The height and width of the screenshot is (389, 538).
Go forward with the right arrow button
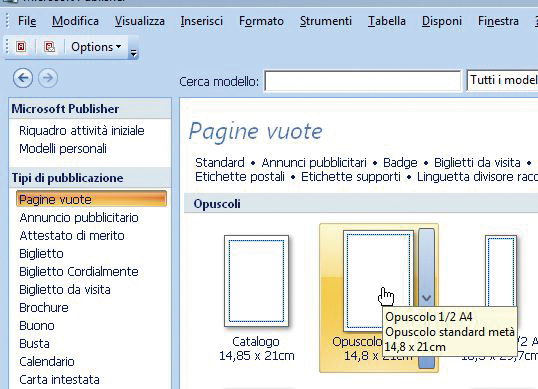click(48, 78)
